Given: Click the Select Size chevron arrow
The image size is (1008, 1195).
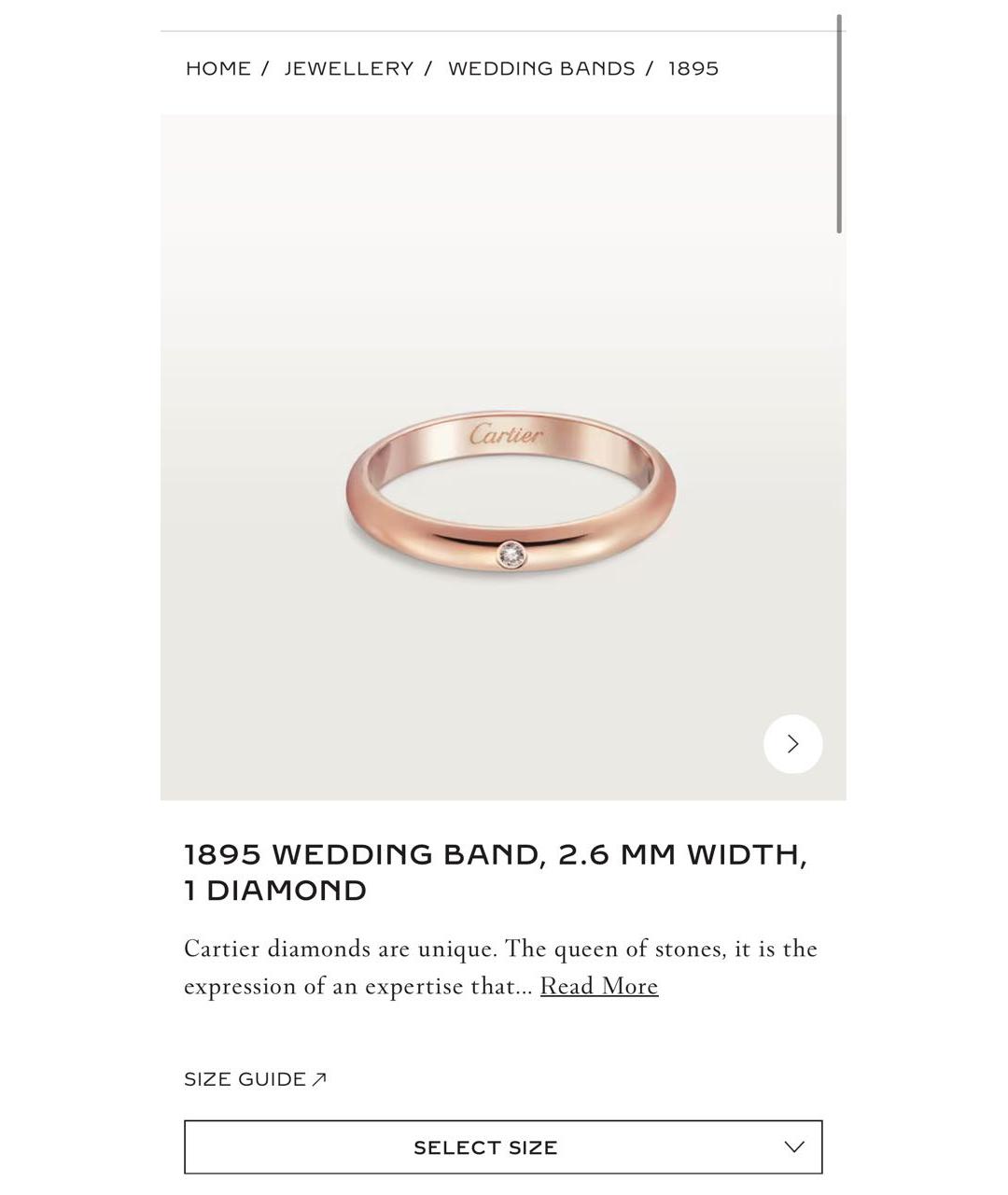Looking at the screenshot, I should pos(793,1147).
